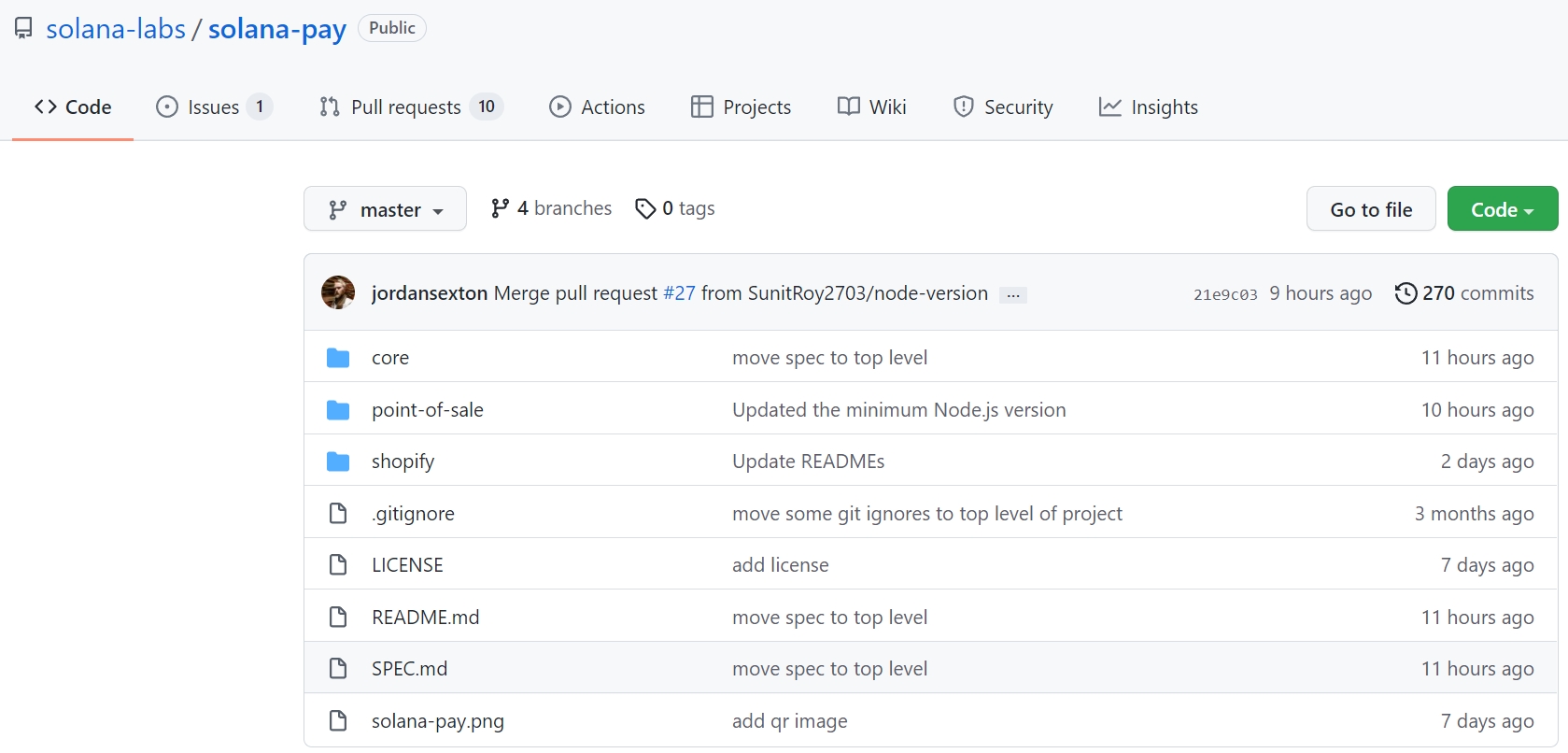Open the shopify folder
Screen dimensions: 1568x753
[403, 462]
